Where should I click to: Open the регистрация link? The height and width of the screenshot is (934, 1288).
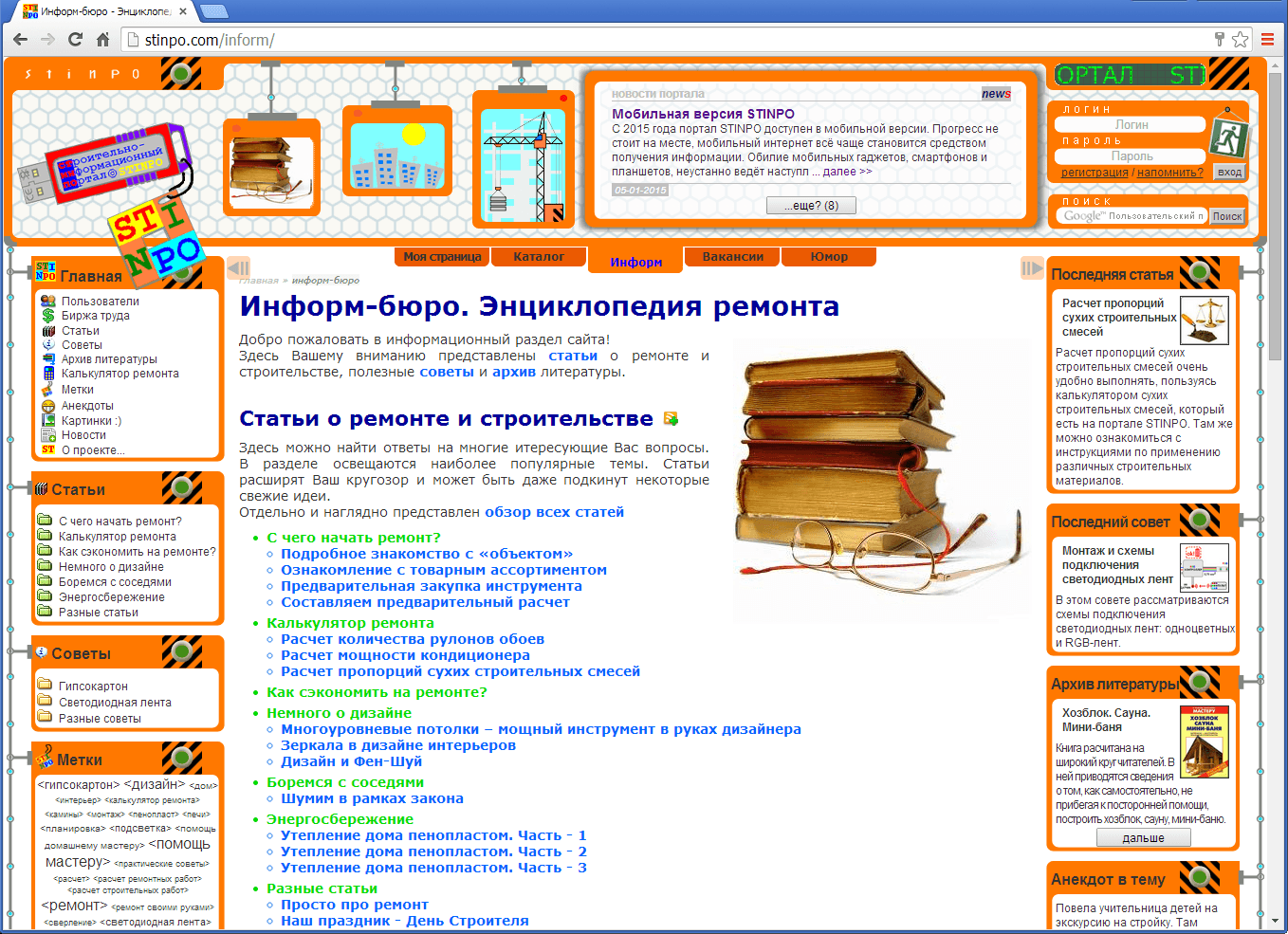[1095, 173]
